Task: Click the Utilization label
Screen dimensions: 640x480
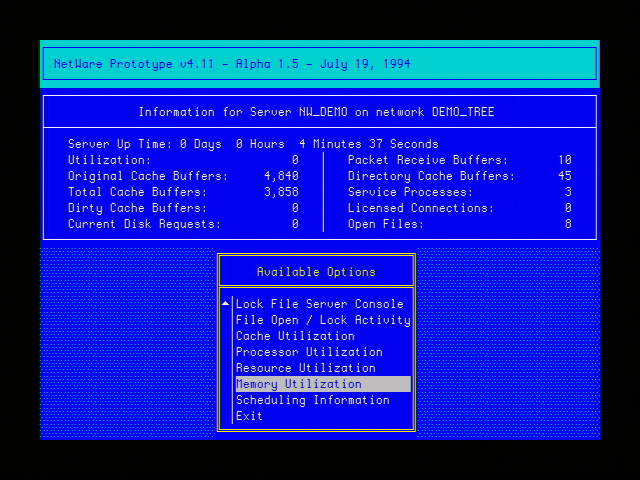Action: pyautogui.click(x=110, y=160)
